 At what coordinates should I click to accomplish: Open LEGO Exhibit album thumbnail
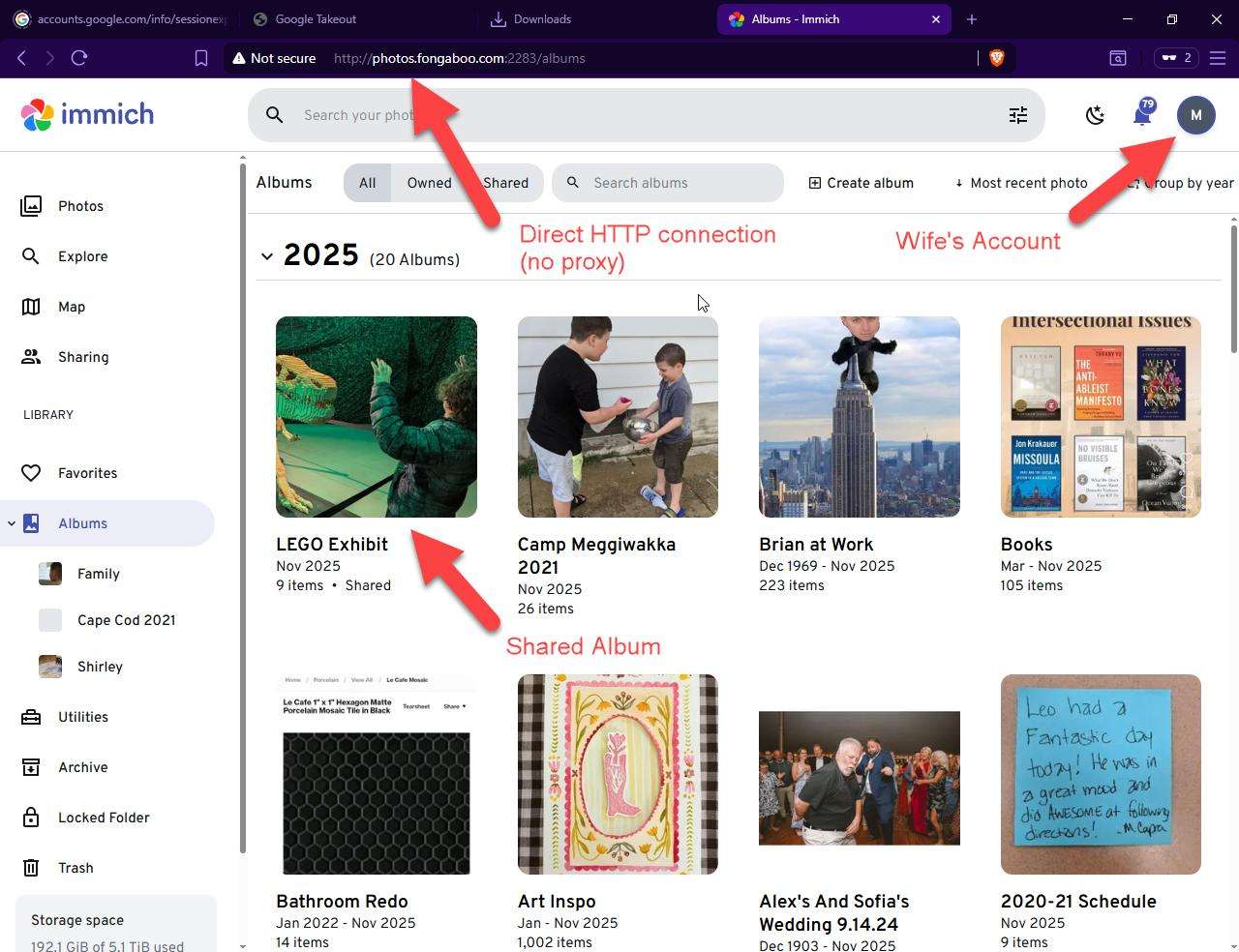point(377,417)
